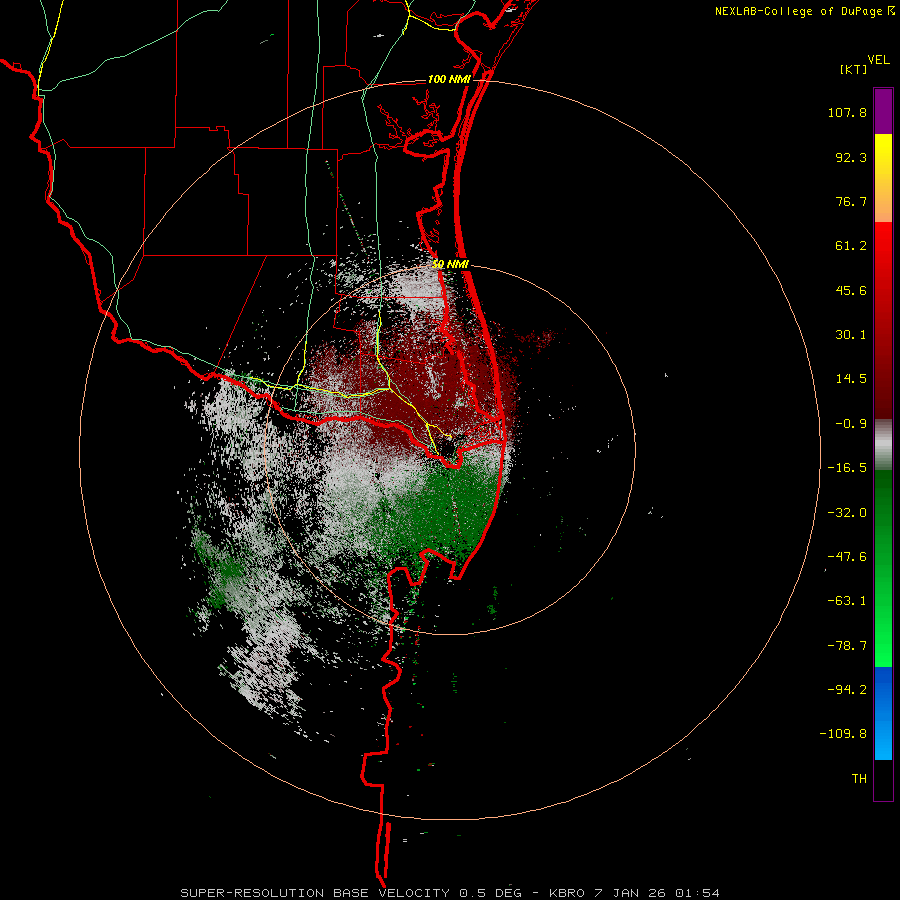The image size is (900, 900).
Task: Click the -78.7 velocity scale value
Action: [x=847, y=646]
